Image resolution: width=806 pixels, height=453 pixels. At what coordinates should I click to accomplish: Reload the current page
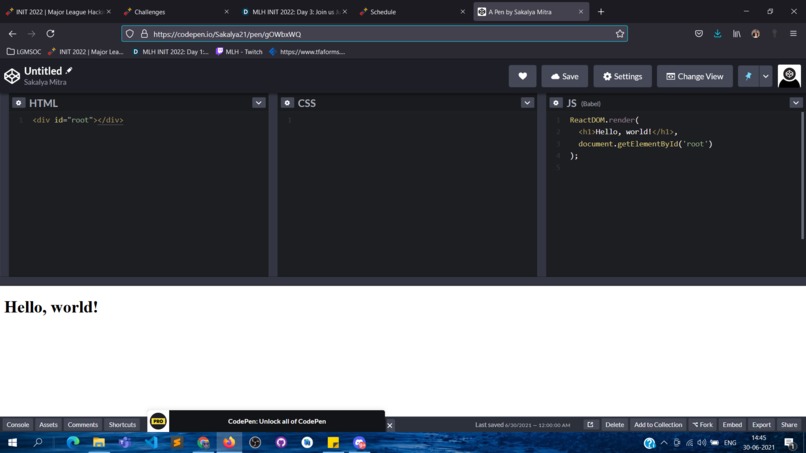click(x=50, y=33)
